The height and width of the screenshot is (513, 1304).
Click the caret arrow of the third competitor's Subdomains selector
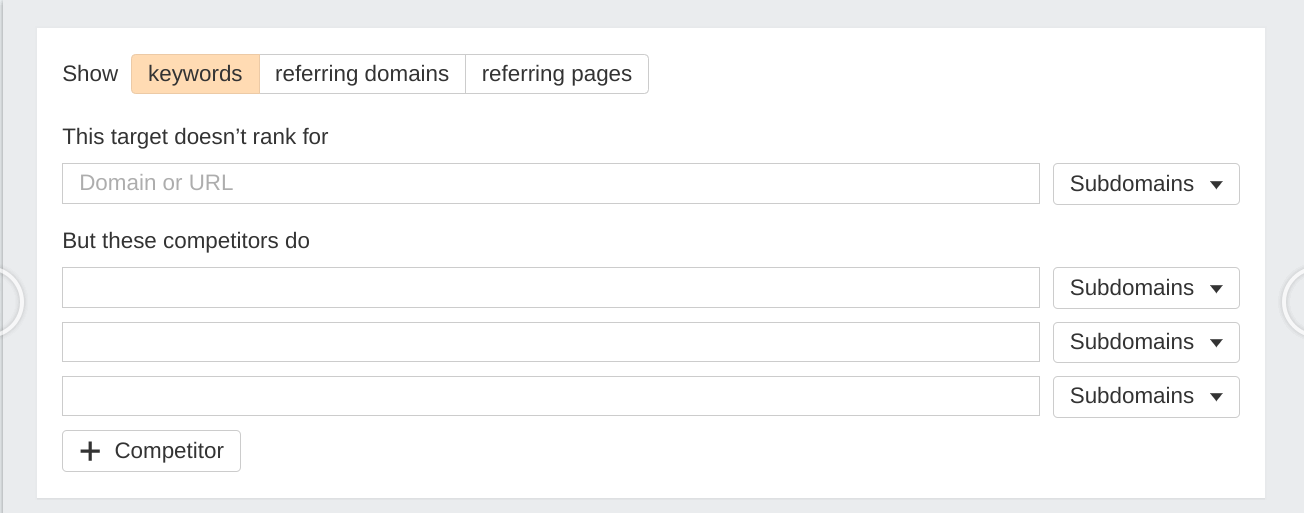1216,397
